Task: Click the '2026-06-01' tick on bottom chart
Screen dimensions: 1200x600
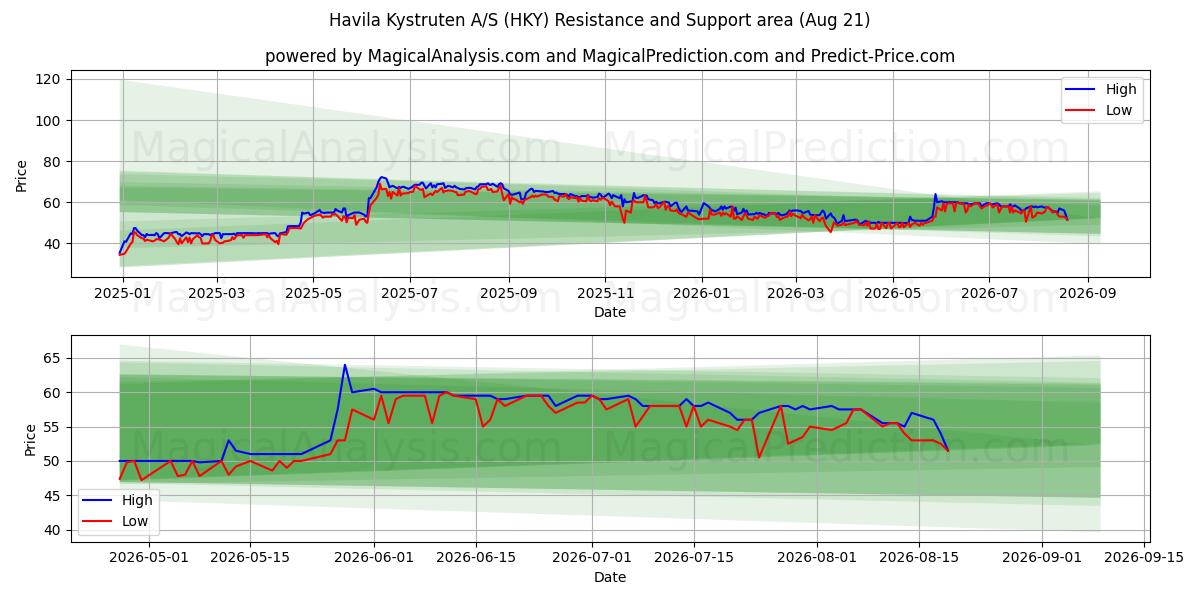Action: click(x=375, y=558)
